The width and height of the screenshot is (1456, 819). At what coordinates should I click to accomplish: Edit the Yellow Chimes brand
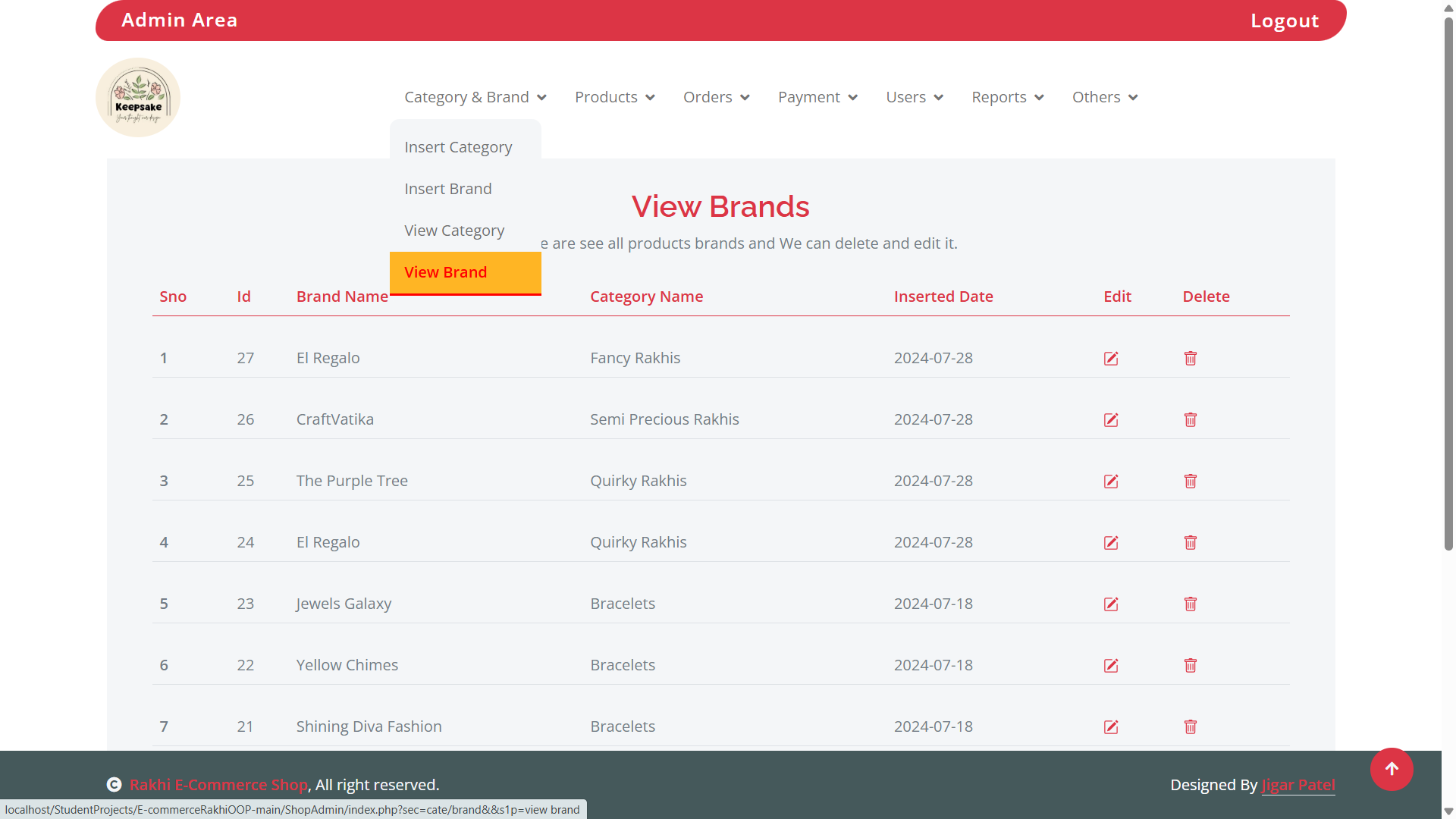(1111, 666)
